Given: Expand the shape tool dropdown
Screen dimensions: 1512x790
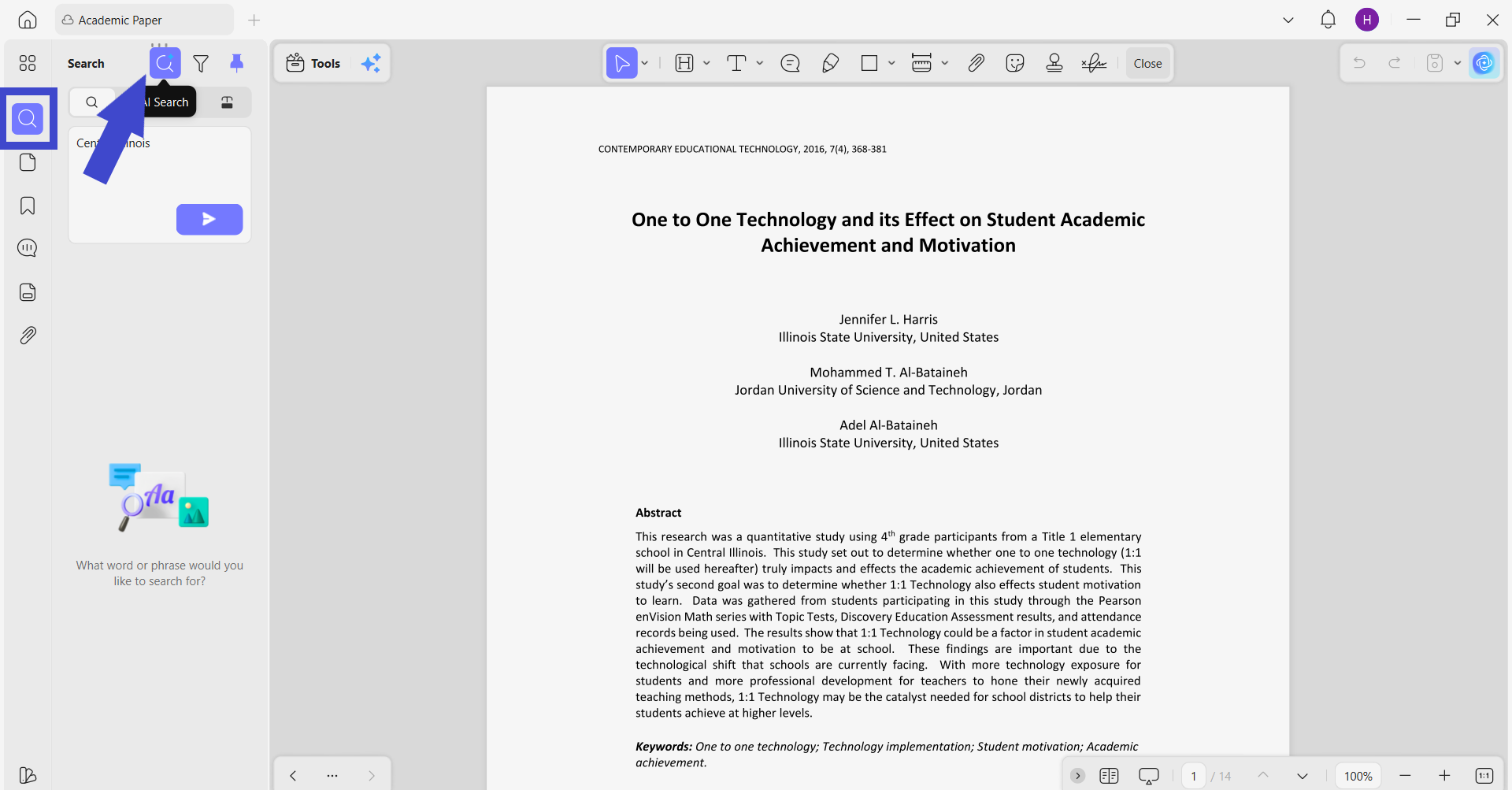Looking at the screenshot, I should pos(891,63).
